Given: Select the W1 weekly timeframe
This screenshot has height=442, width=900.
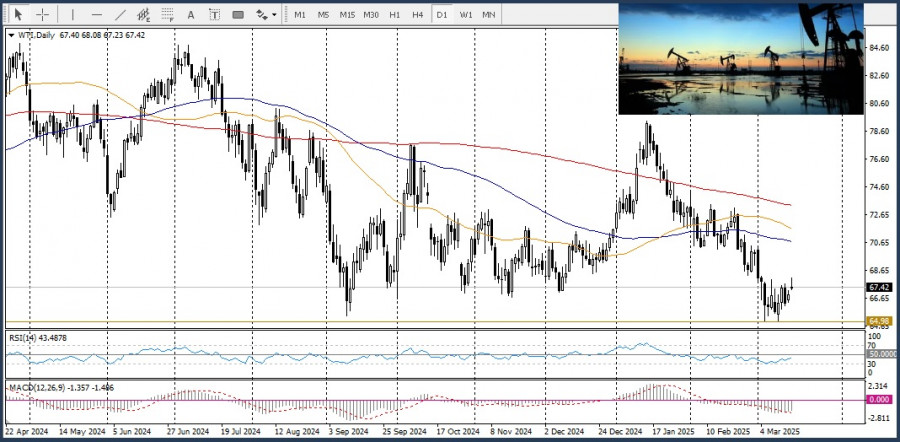Looking at the screenshot, I should (x=466, y=15).
